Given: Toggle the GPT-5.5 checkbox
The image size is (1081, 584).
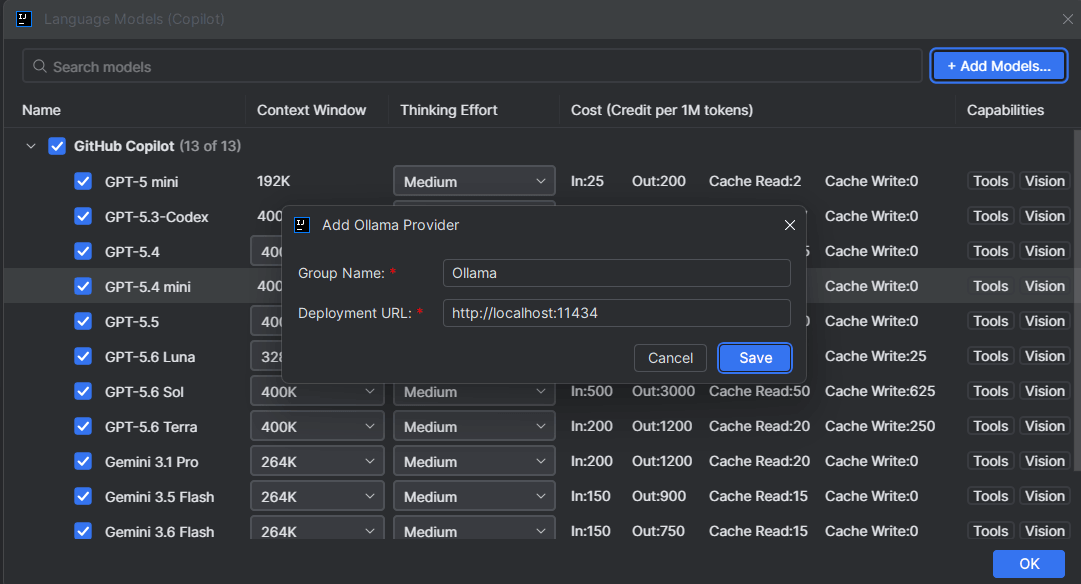Looking at the screenshot, I should (83, 321).
